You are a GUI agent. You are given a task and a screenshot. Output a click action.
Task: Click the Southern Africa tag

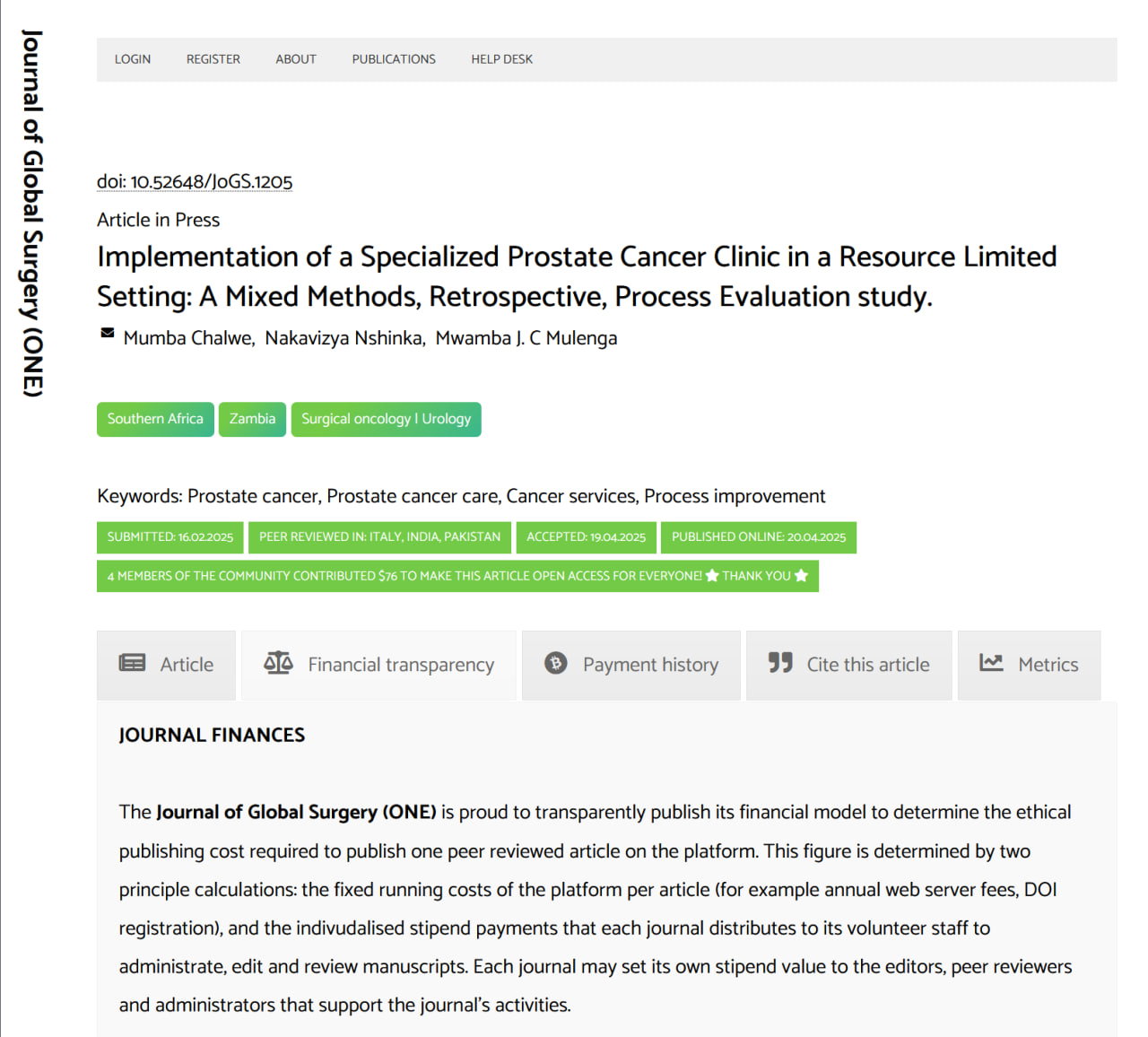(155, 419)
